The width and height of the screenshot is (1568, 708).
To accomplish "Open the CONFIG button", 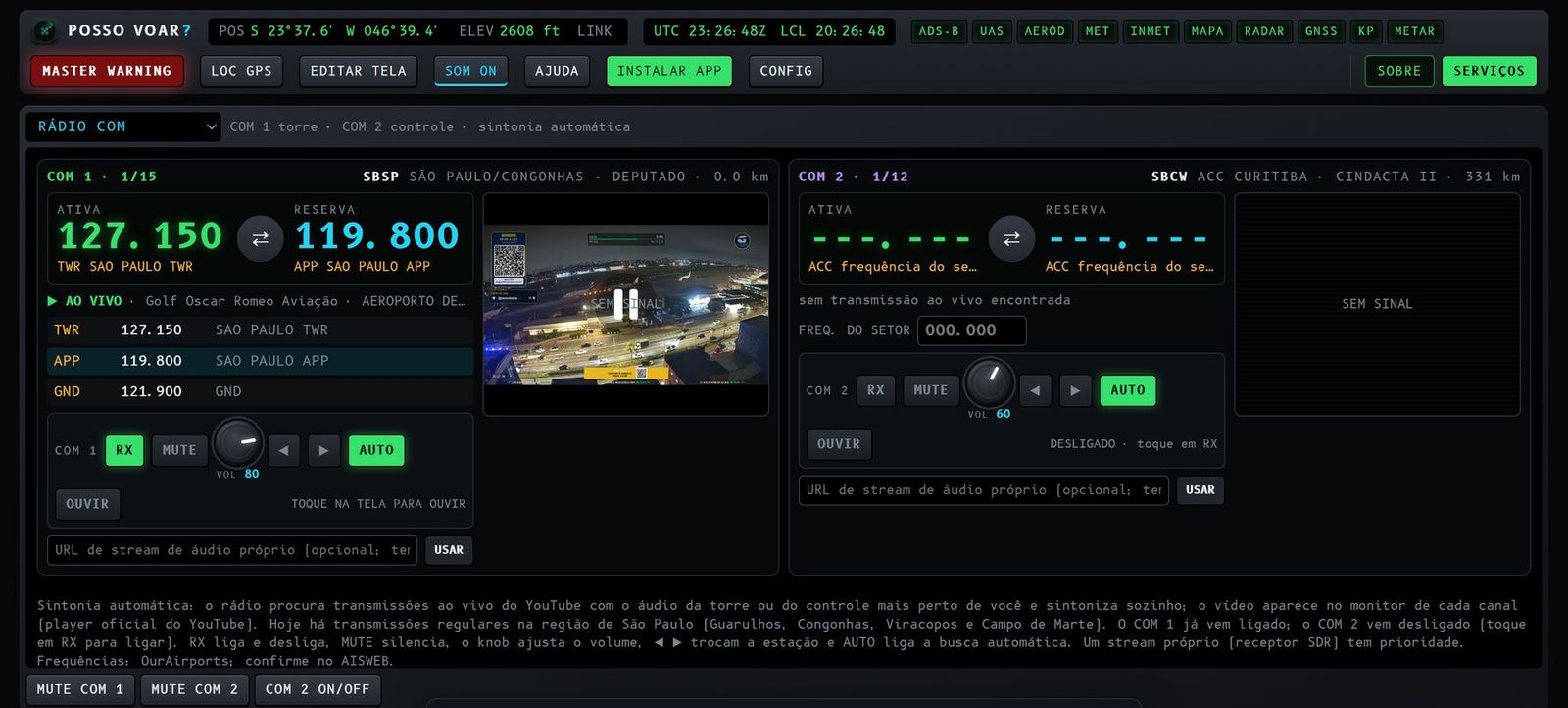I will click(x=786, y=71).
